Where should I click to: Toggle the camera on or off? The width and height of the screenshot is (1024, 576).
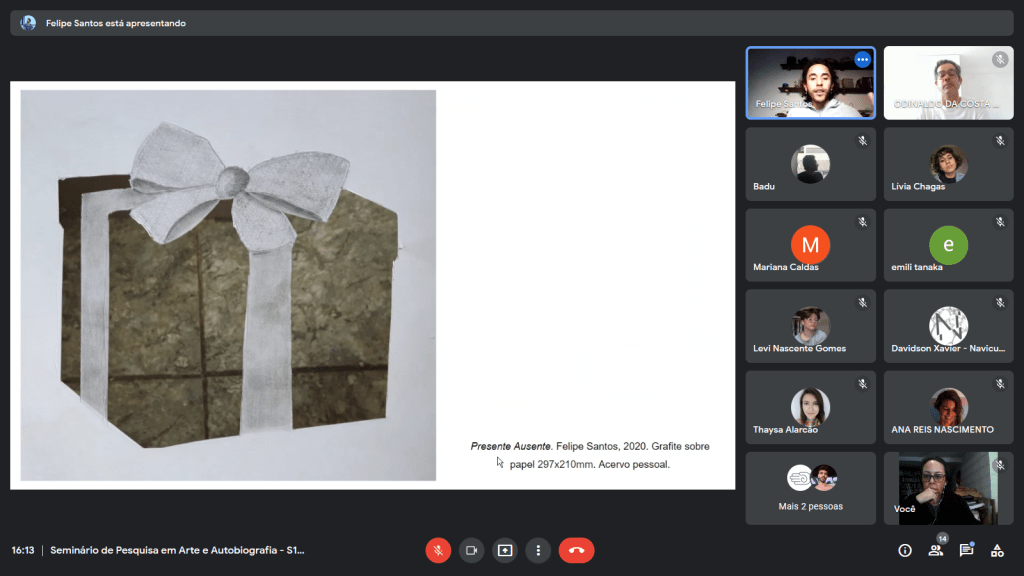[471, 550]
